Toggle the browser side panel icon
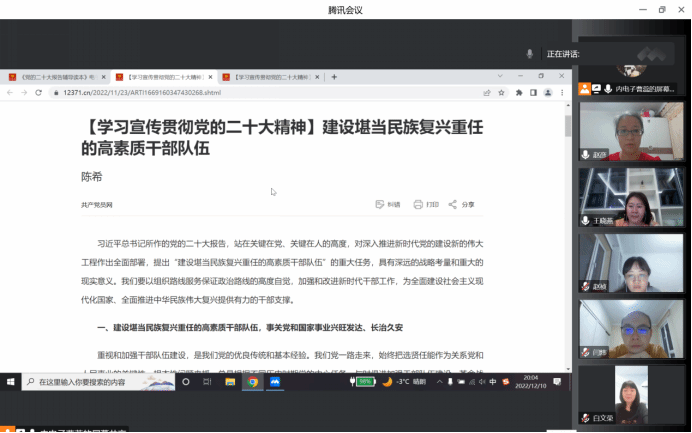Image resolution: width=692 pixels, height=433 pixels. [532, 92]
